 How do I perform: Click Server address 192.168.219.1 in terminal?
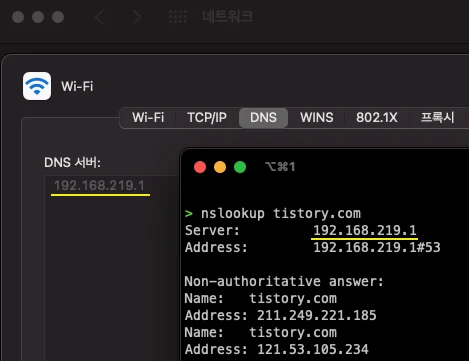pyautogui.click(x=365, y=230)
